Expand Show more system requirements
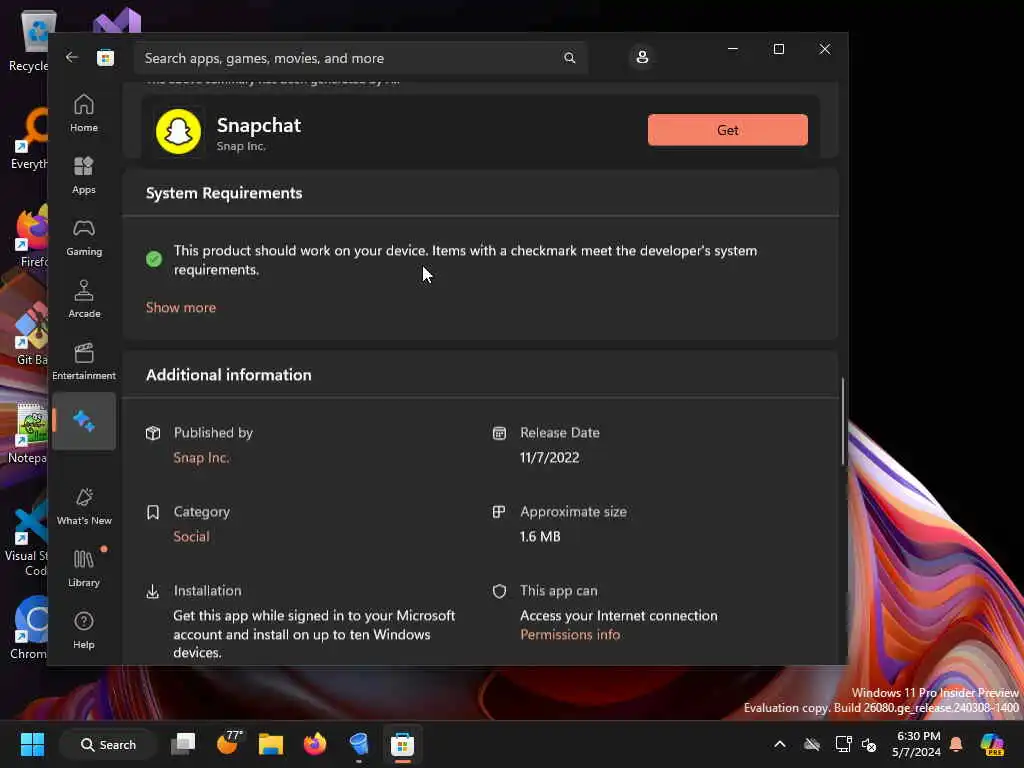This screenshot has width=1024, height=768. click(x=181, y=308)
